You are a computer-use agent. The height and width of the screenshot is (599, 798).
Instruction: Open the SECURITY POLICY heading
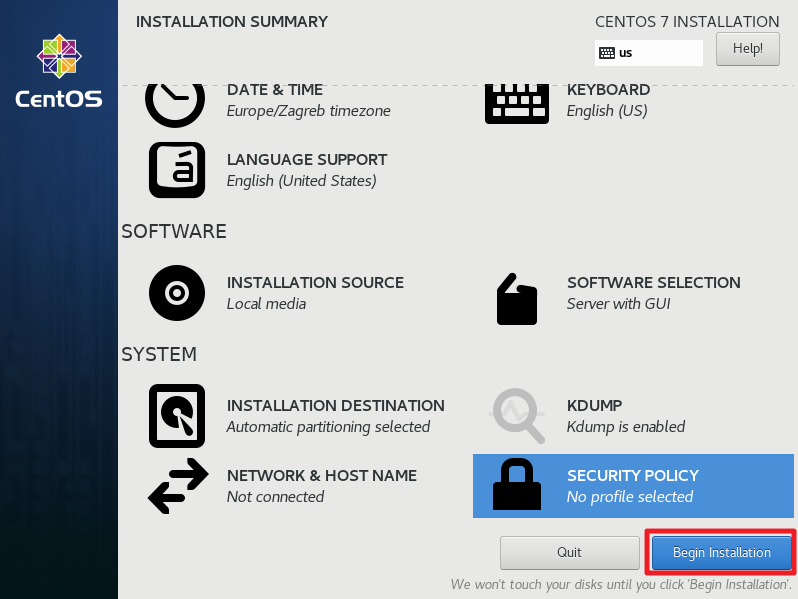point(633,476)
